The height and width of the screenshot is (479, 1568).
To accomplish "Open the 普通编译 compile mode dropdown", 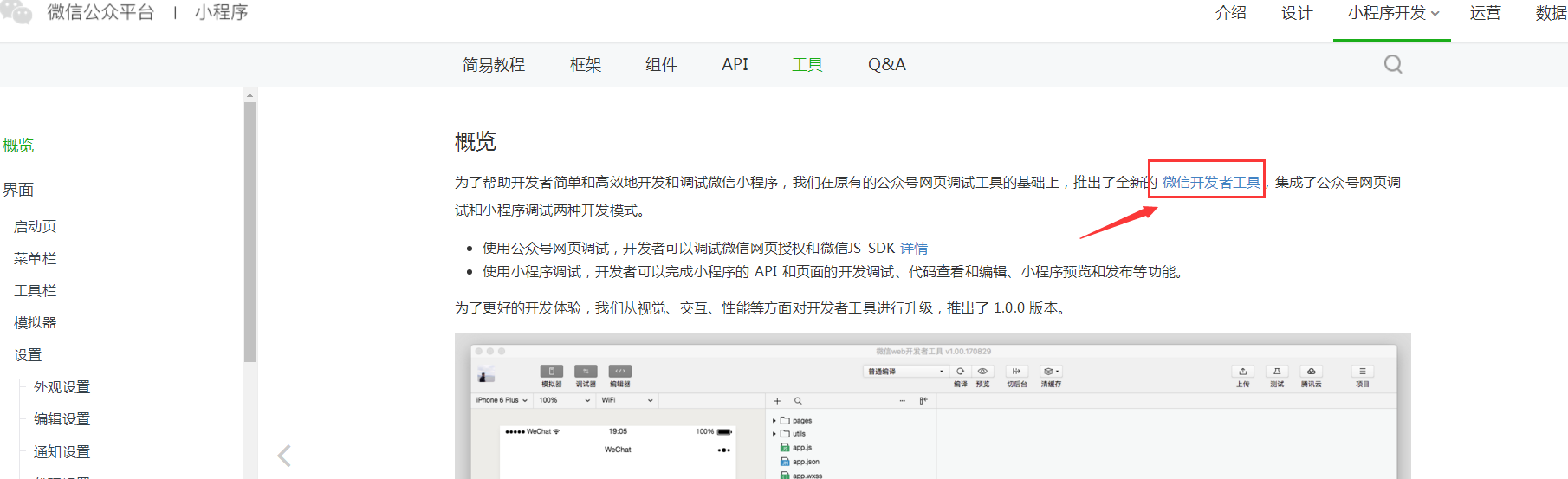I will point(905,372).
